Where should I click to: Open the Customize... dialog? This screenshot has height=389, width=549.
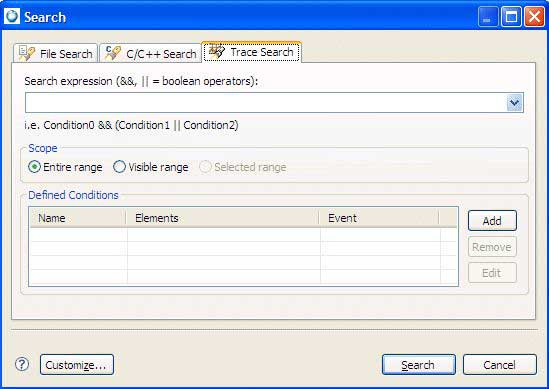[x=77, y=364]
